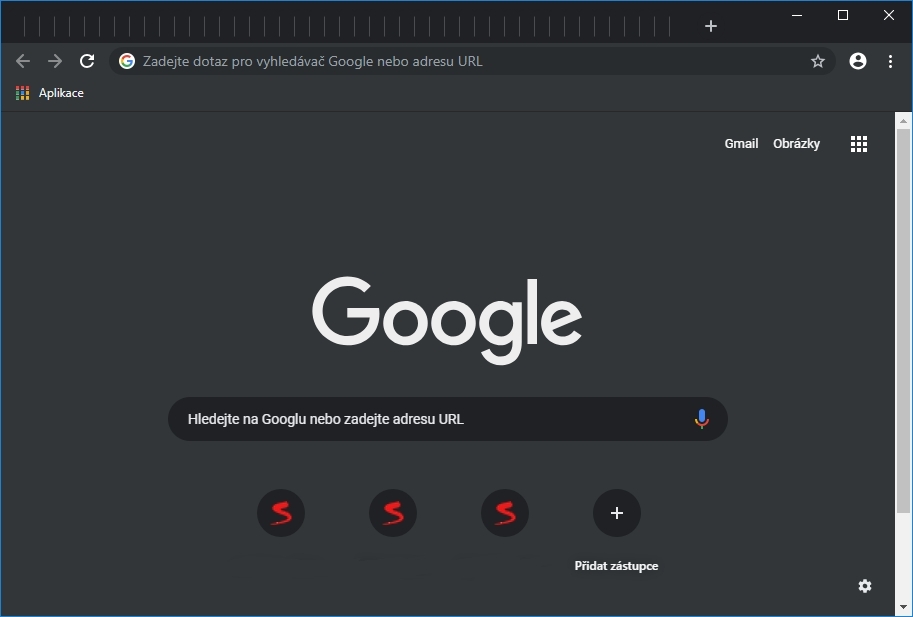This screenshot has height=617, width=913.
Task: Minimize the Chrome window
Action: tap(797, 16)
